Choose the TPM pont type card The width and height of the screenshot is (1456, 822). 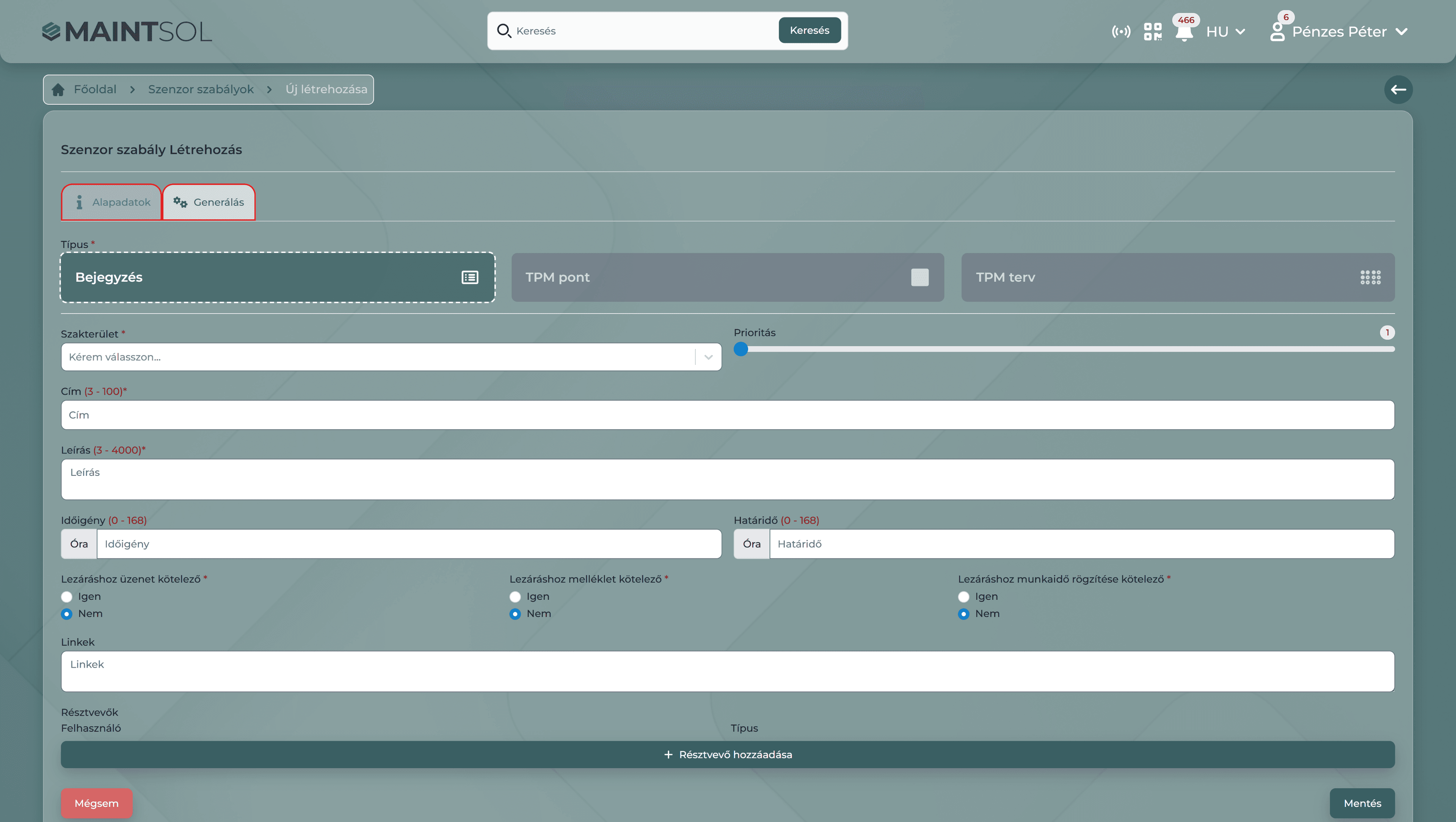point(728,278)
